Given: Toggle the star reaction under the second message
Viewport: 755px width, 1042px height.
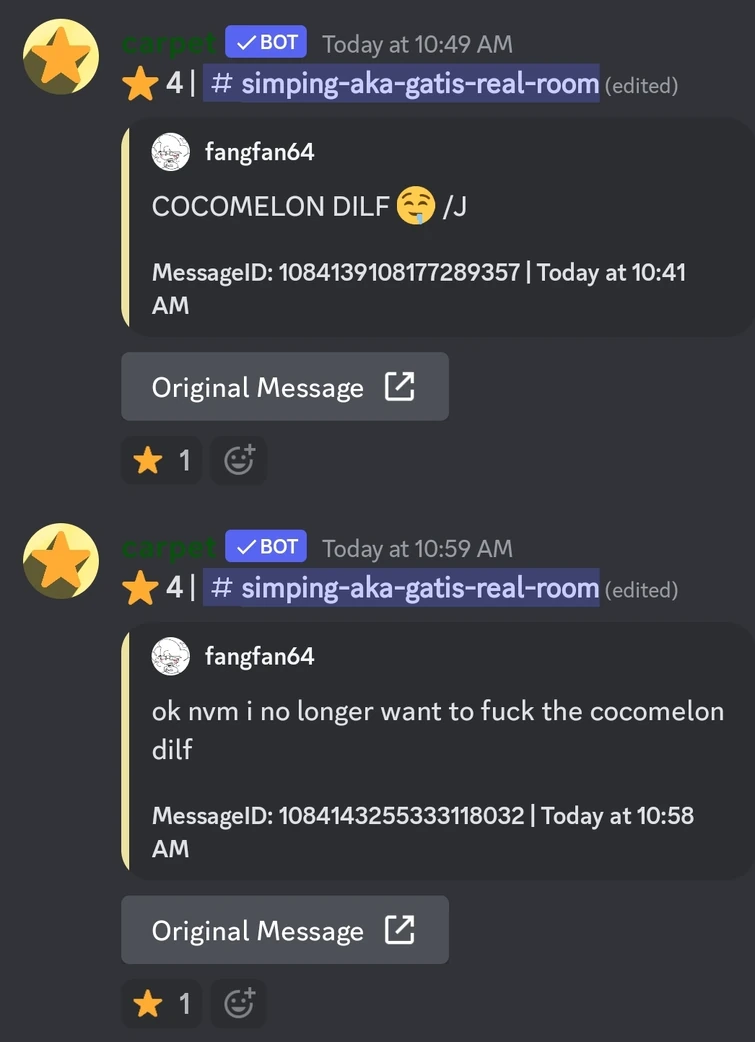Looking at the screenshot, I should [x=162, y=1003].
